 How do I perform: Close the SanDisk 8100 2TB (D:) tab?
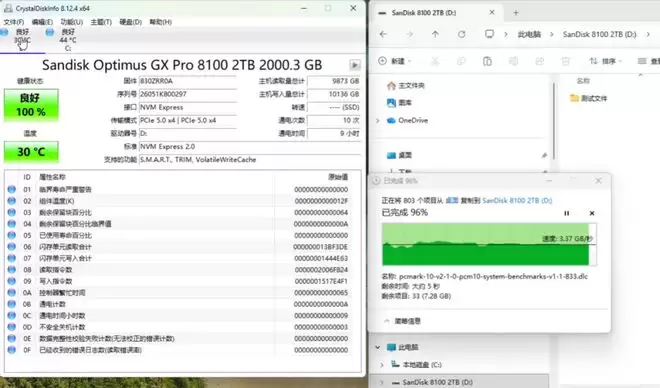click(492, 13)
